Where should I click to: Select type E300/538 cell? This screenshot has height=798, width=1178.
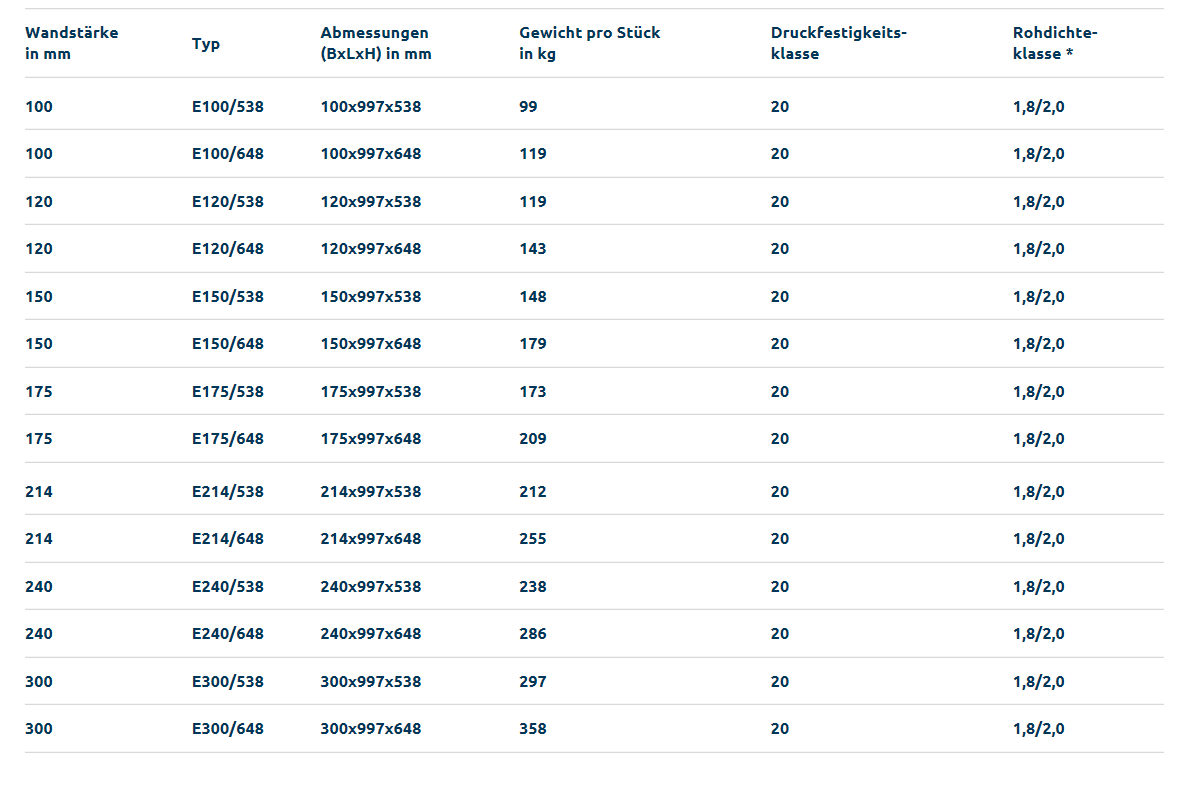click(x=228, y=682)
